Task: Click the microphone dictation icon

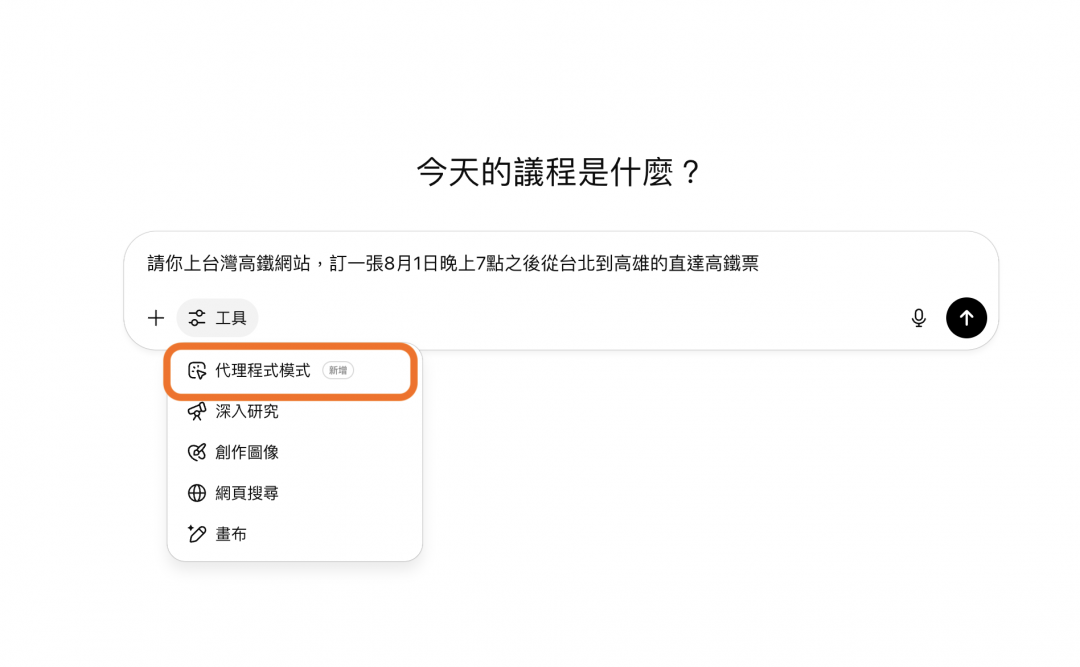Action: point(918,318)
